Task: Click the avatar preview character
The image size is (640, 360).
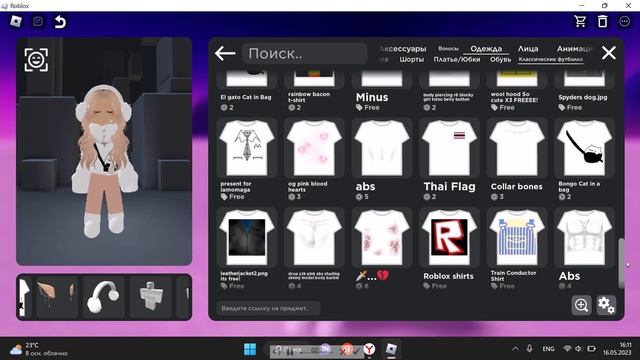Action: (104, 161)
